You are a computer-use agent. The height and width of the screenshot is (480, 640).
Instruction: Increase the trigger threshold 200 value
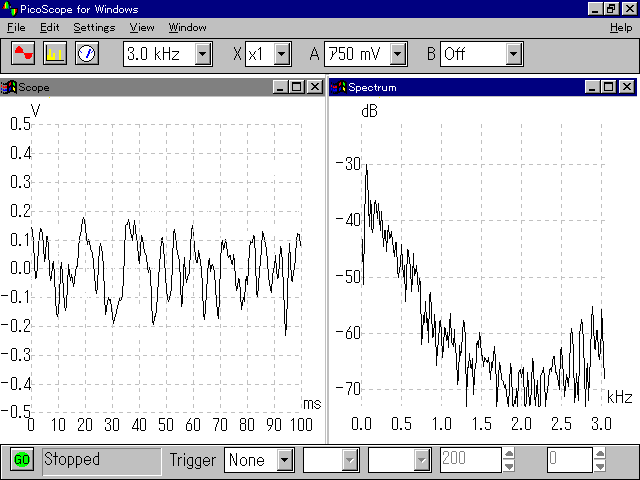click(509, 453)
